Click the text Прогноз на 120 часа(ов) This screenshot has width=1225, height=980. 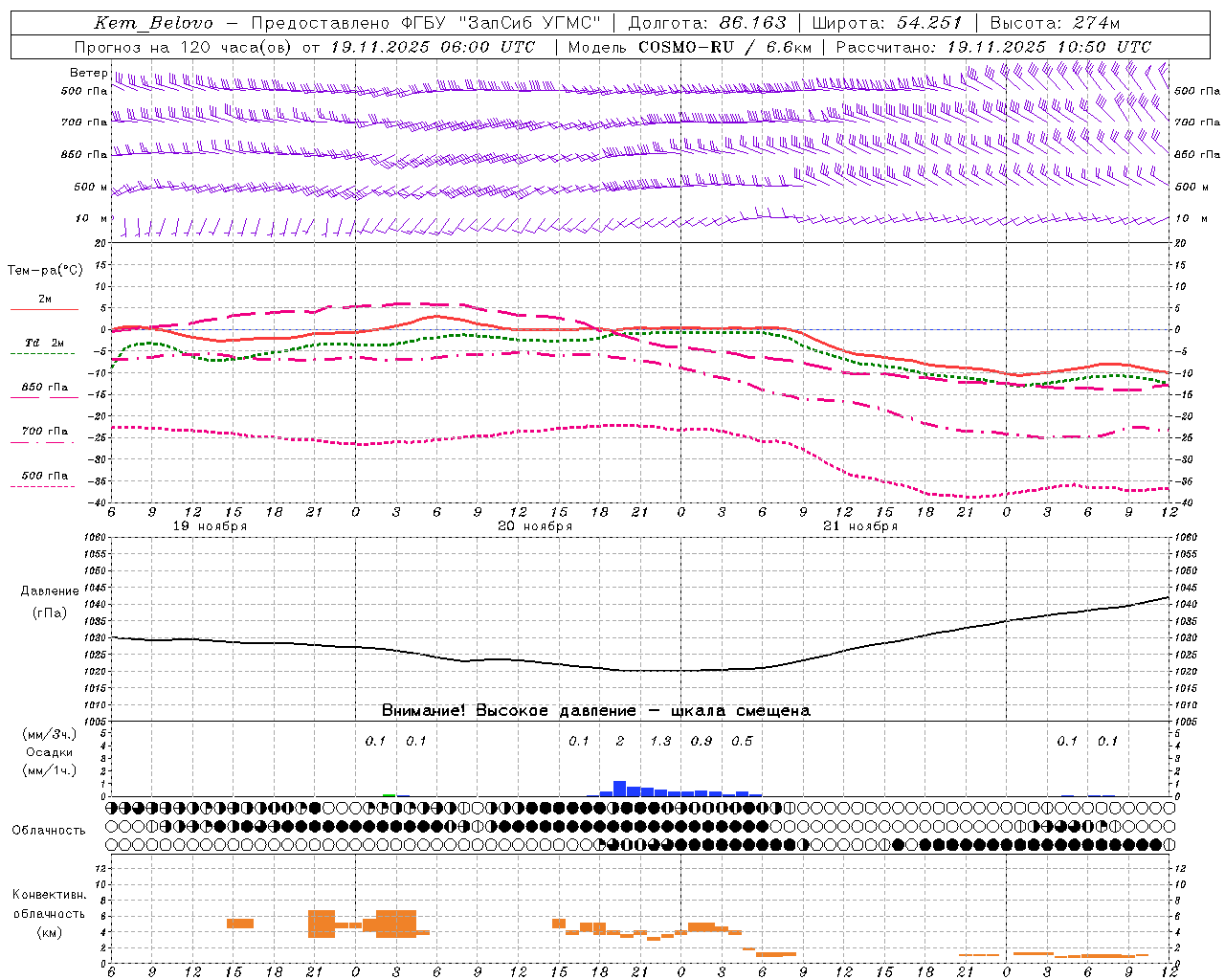click(185, 47)
